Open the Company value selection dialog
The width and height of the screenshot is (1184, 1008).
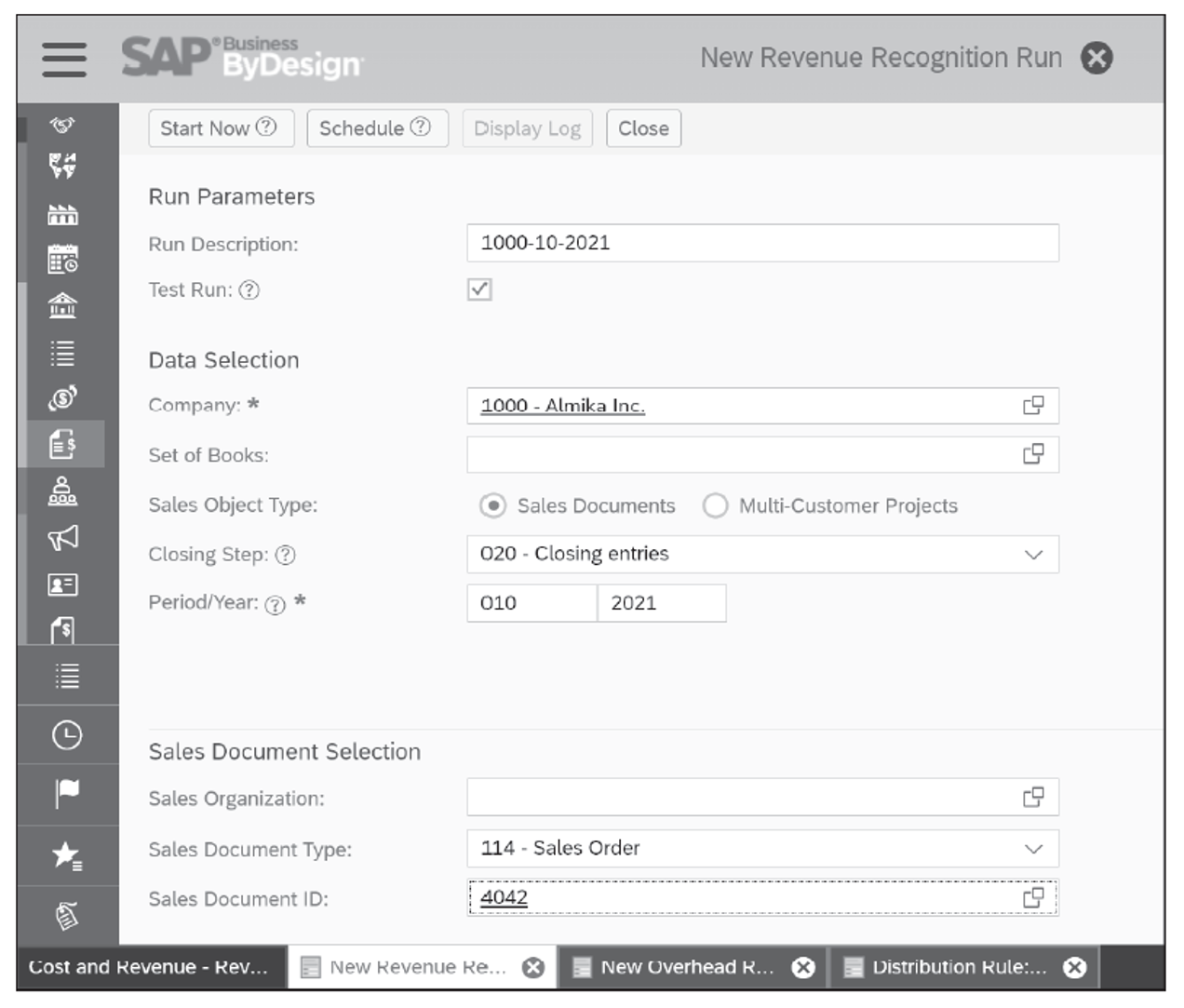(x=1033, y=405)
